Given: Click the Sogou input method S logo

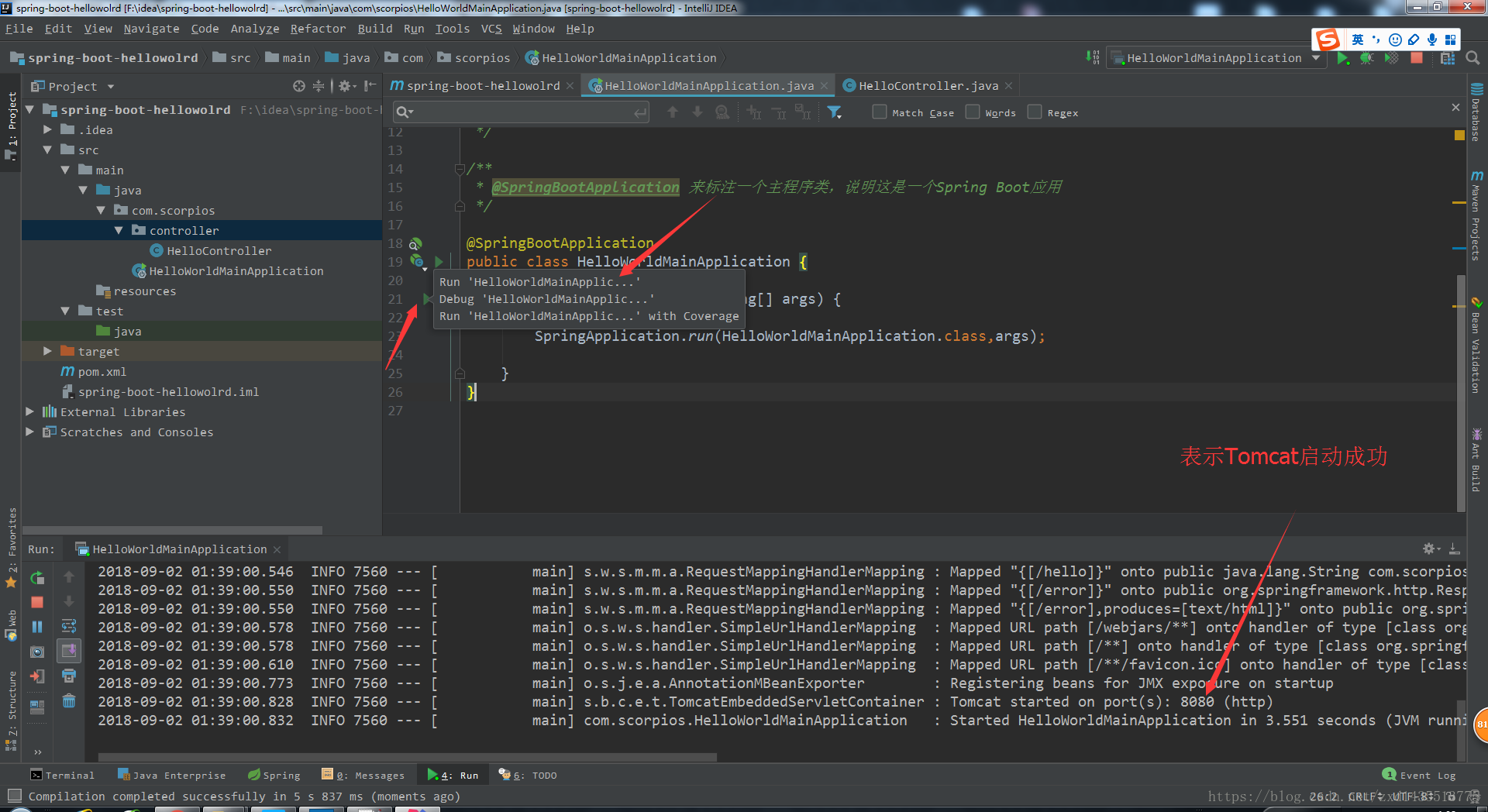Looking at the screenshot, I should [1328, 40].
